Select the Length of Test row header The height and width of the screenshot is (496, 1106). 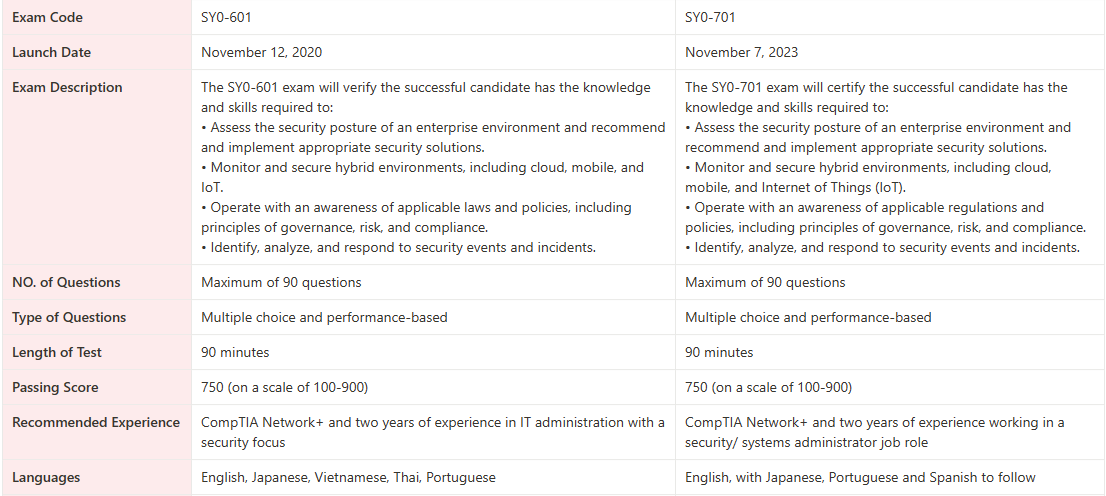(57, 352)
